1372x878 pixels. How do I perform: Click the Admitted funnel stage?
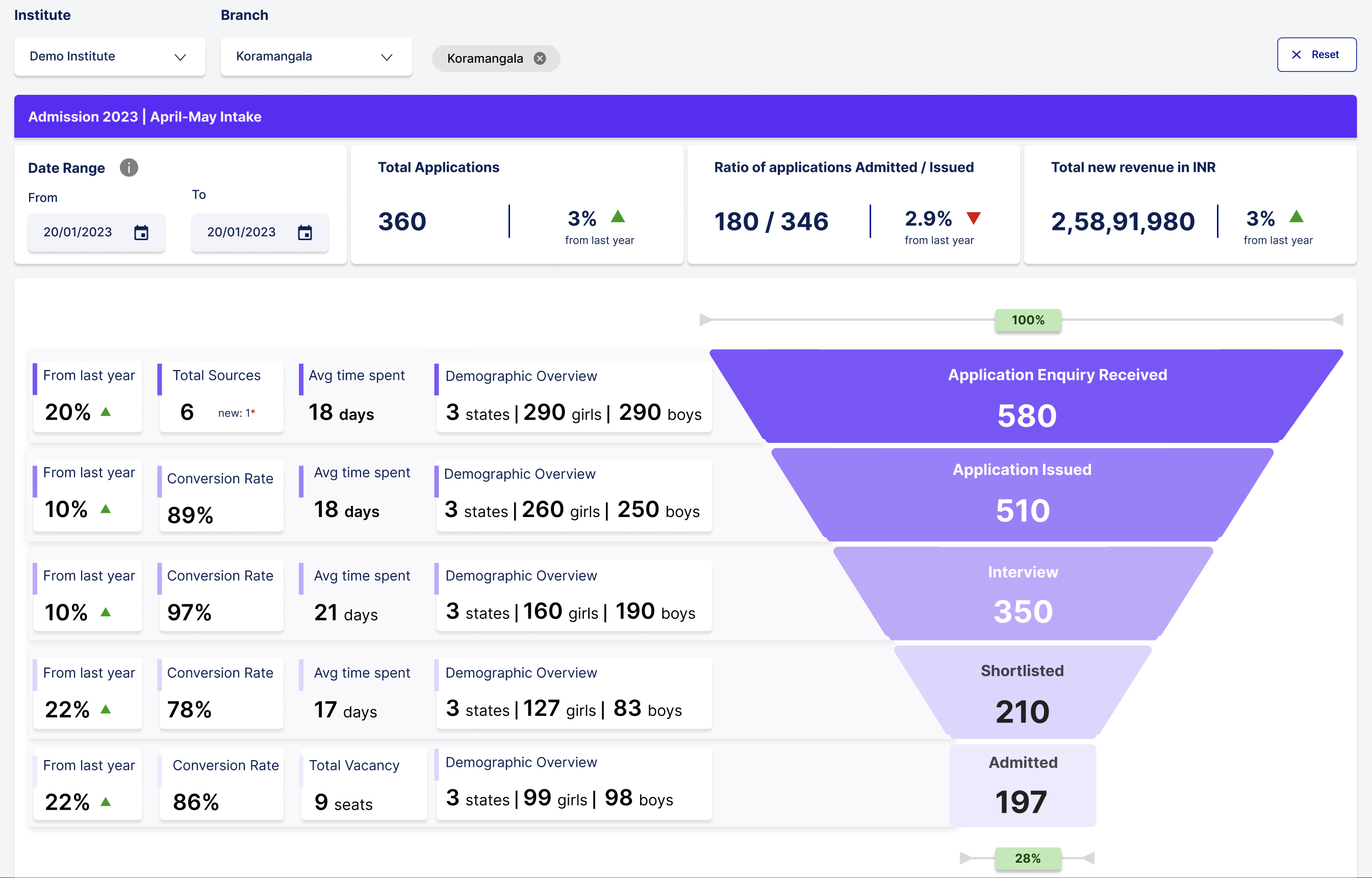[1022, 786]
